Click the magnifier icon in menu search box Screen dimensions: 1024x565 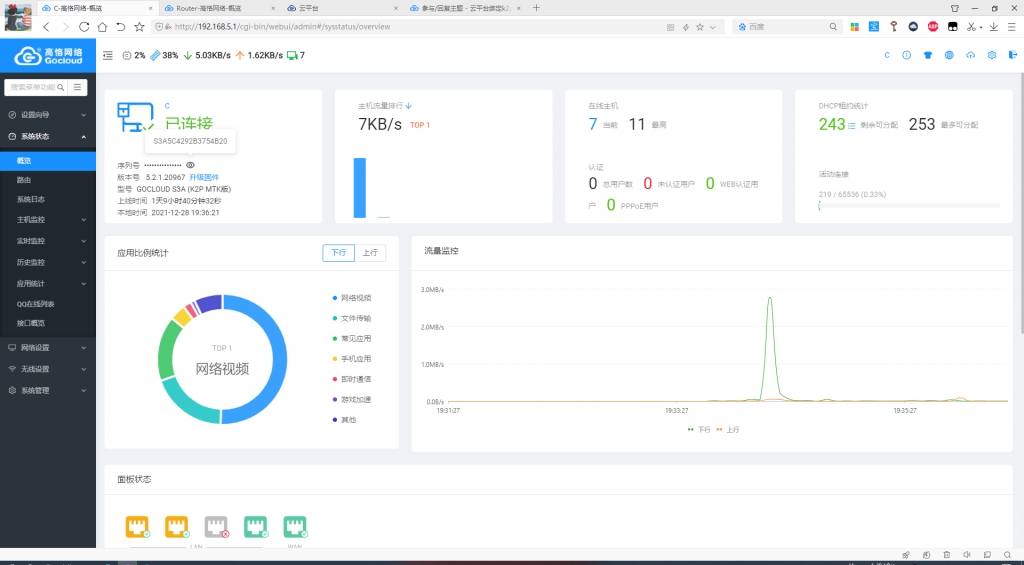point(61,87)
